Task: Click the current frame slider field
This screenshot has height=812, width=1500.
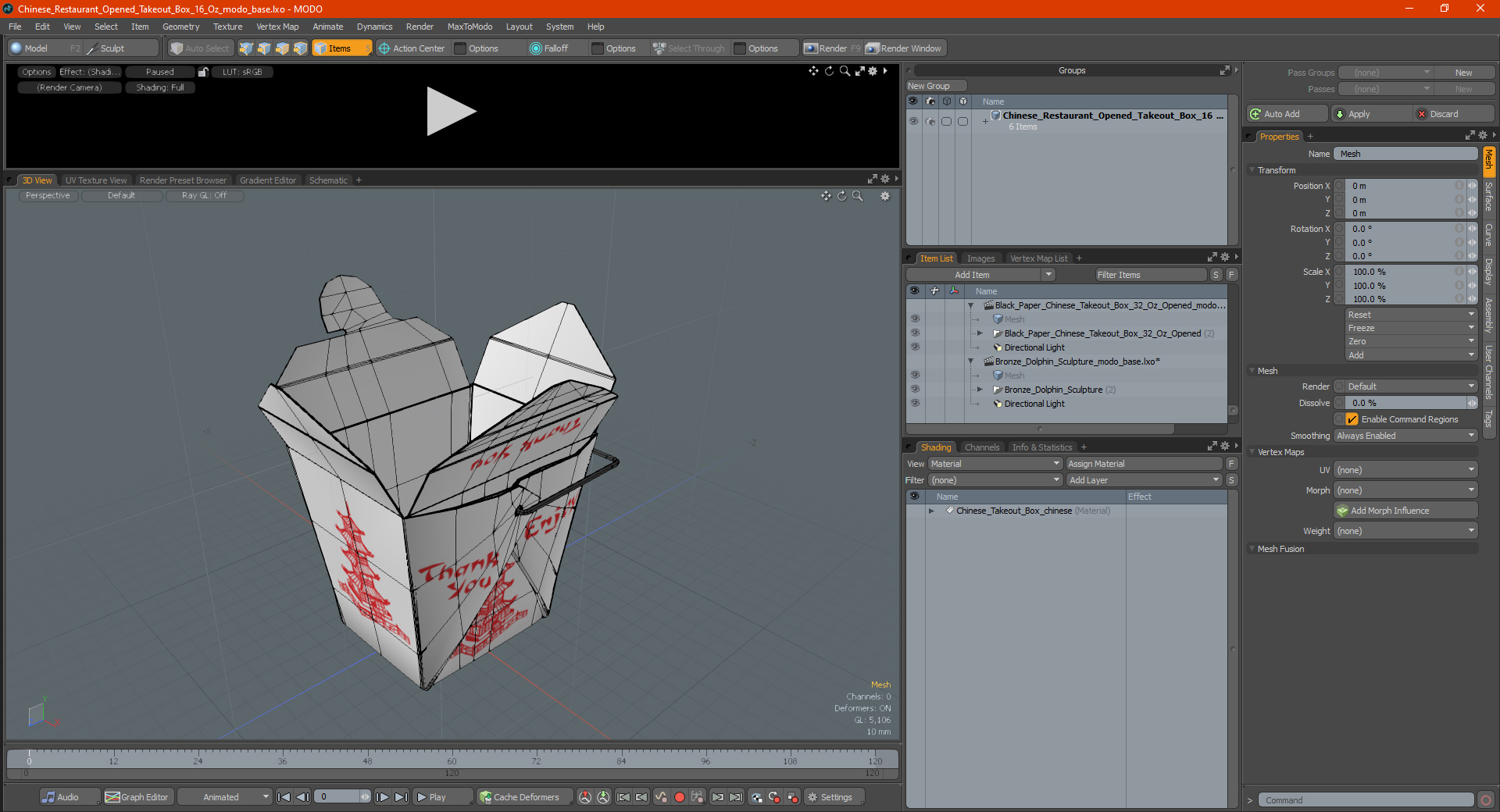Action: pyautogui.click(x=342, y=797)
